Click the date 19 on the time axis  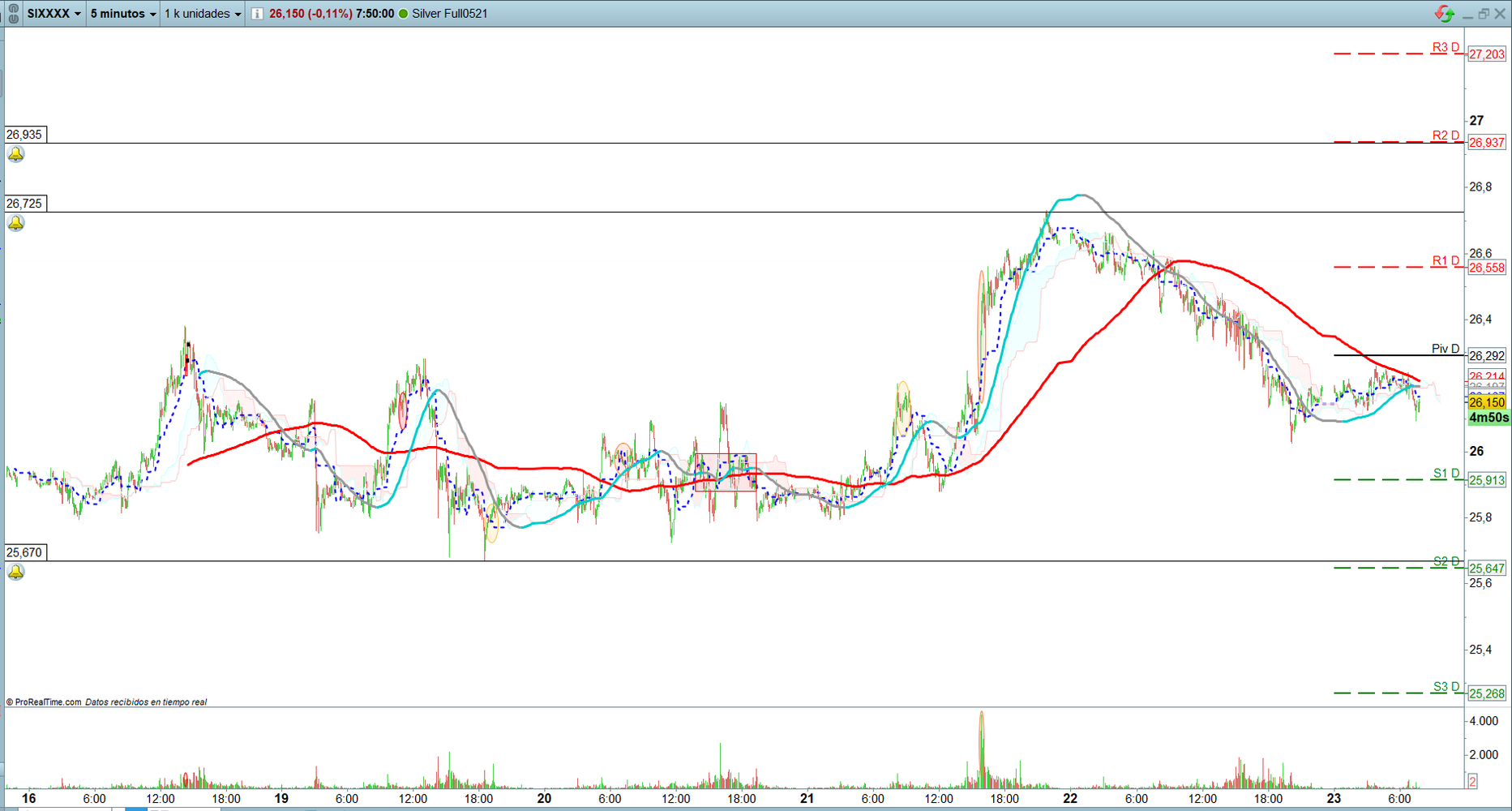[281, 798]
